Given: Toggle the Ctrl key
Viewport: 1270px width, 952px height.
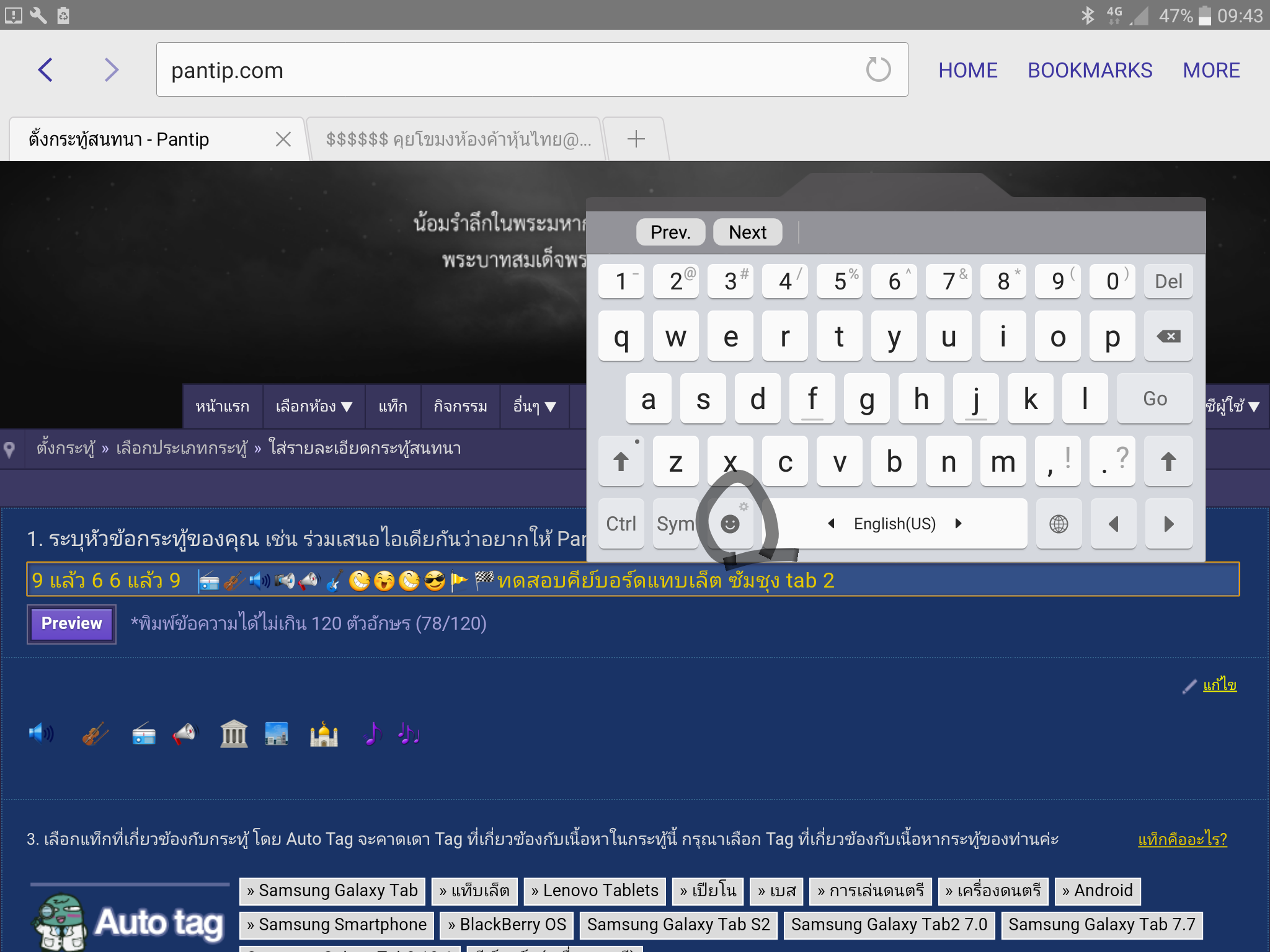Looking at the screenshot, I should pos(621,524).
